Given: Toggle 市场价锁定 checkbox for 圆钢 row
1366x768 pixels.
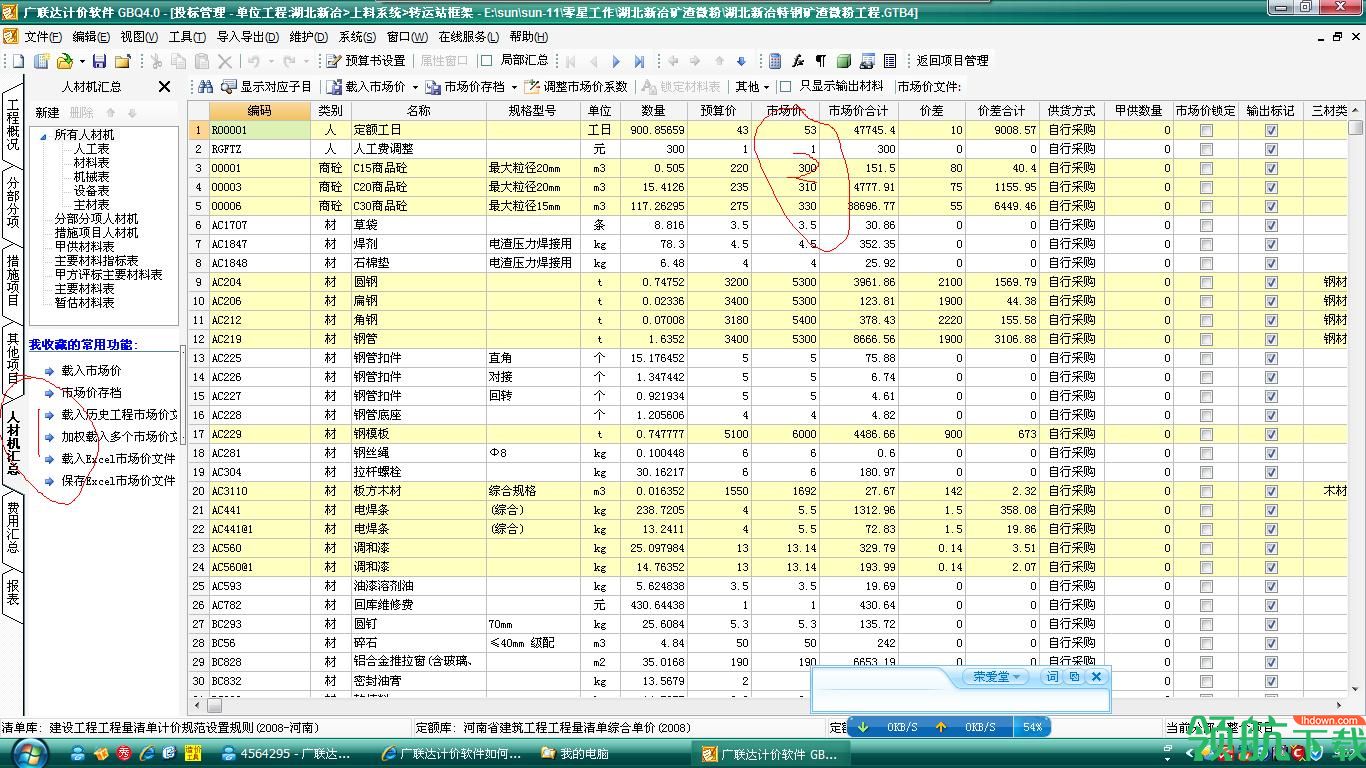Looking at the screenshot, I should click(x=1206, y=282).
